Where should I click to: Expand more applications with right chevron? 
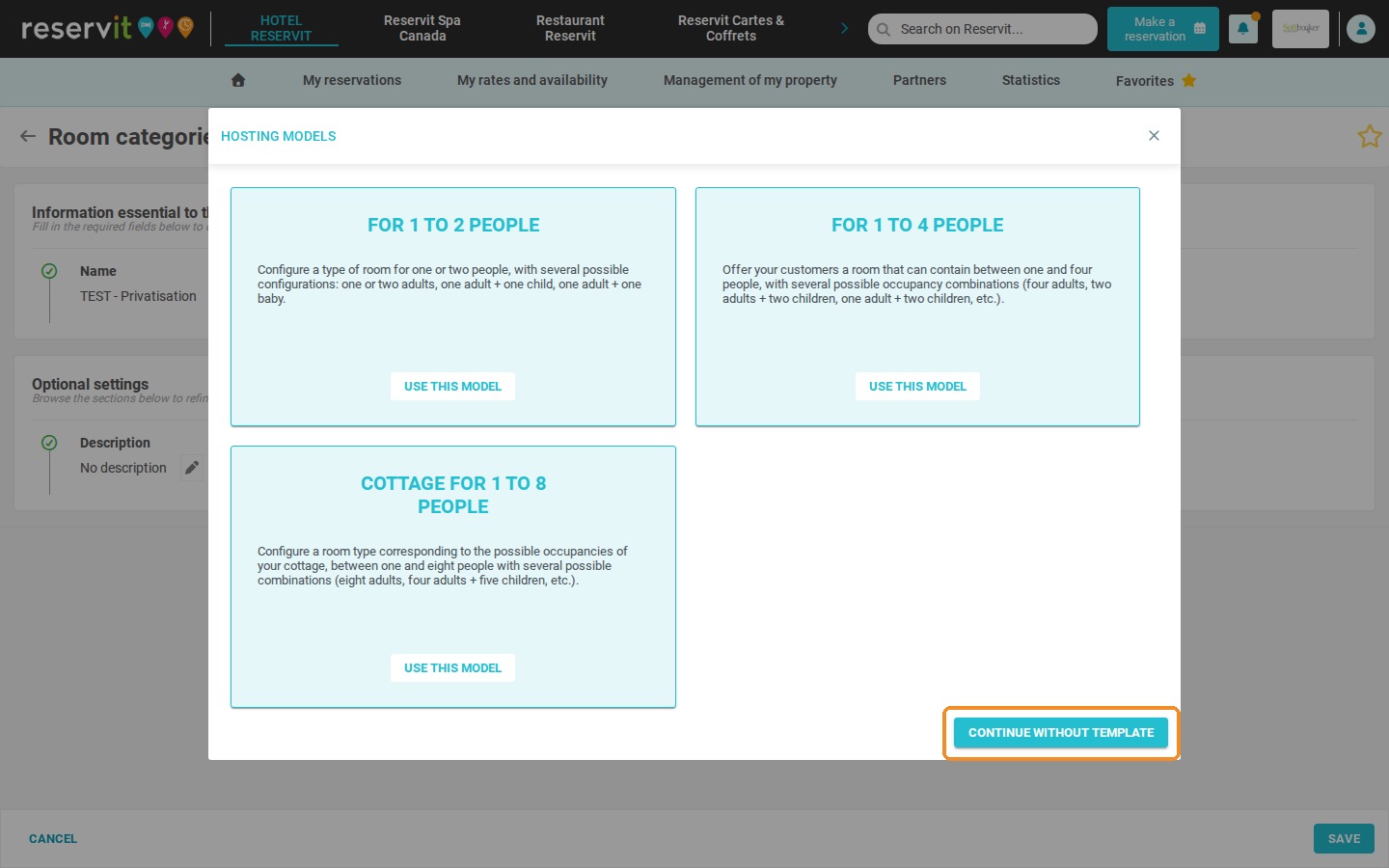tap(845, 28)
